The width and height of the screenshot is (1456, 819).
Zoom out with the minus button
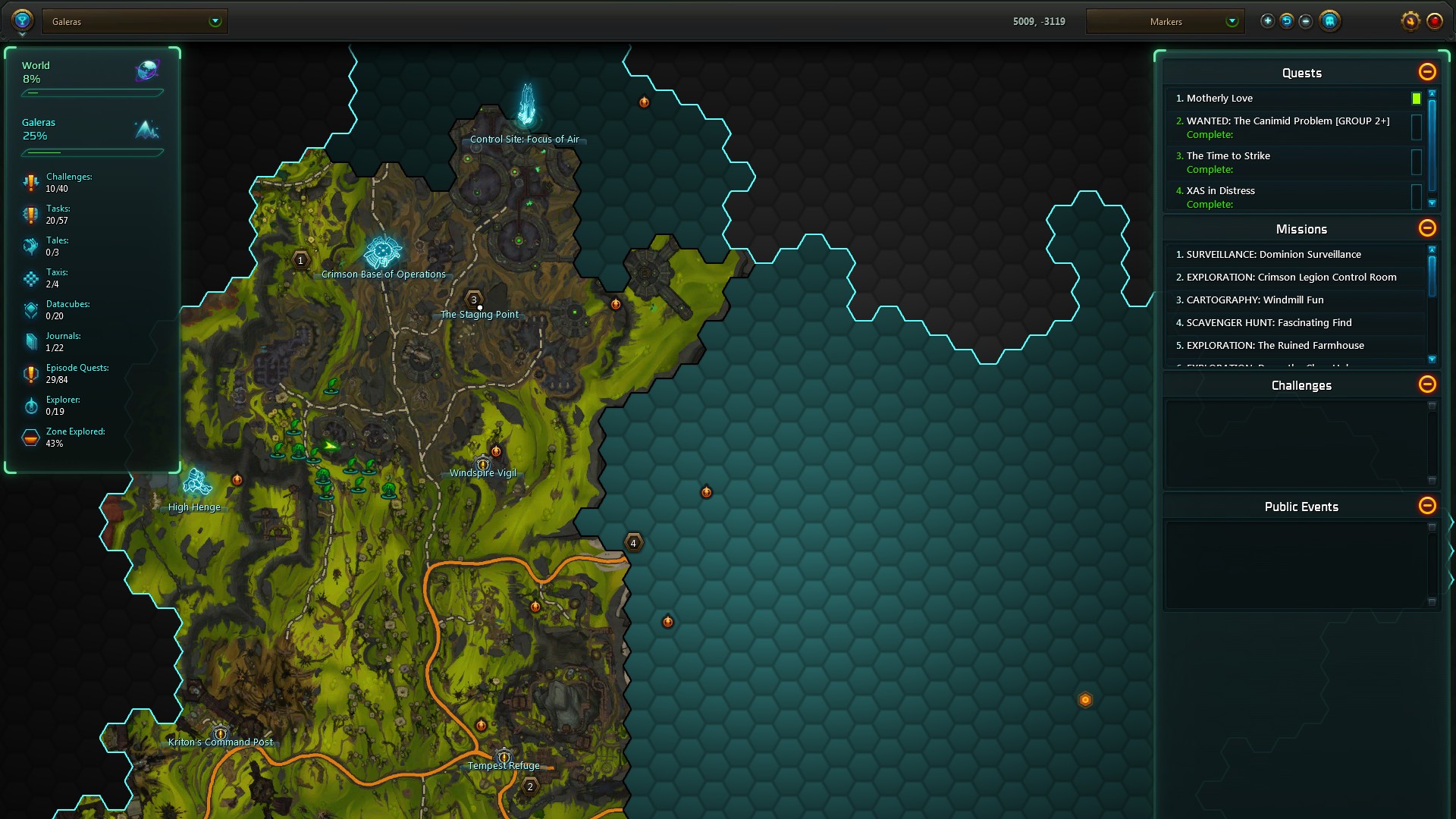tap(1306, 21)
